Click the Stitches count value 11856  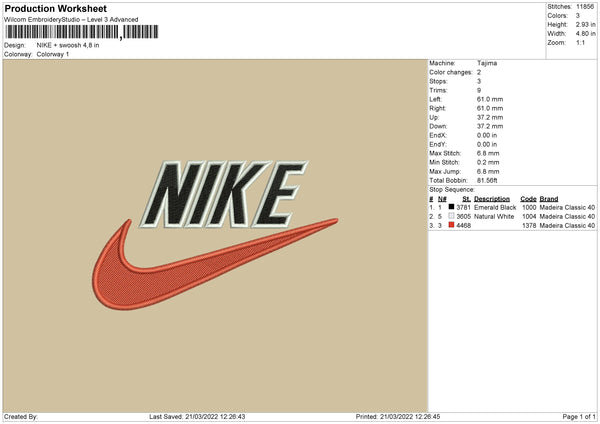tap(585, 7)
